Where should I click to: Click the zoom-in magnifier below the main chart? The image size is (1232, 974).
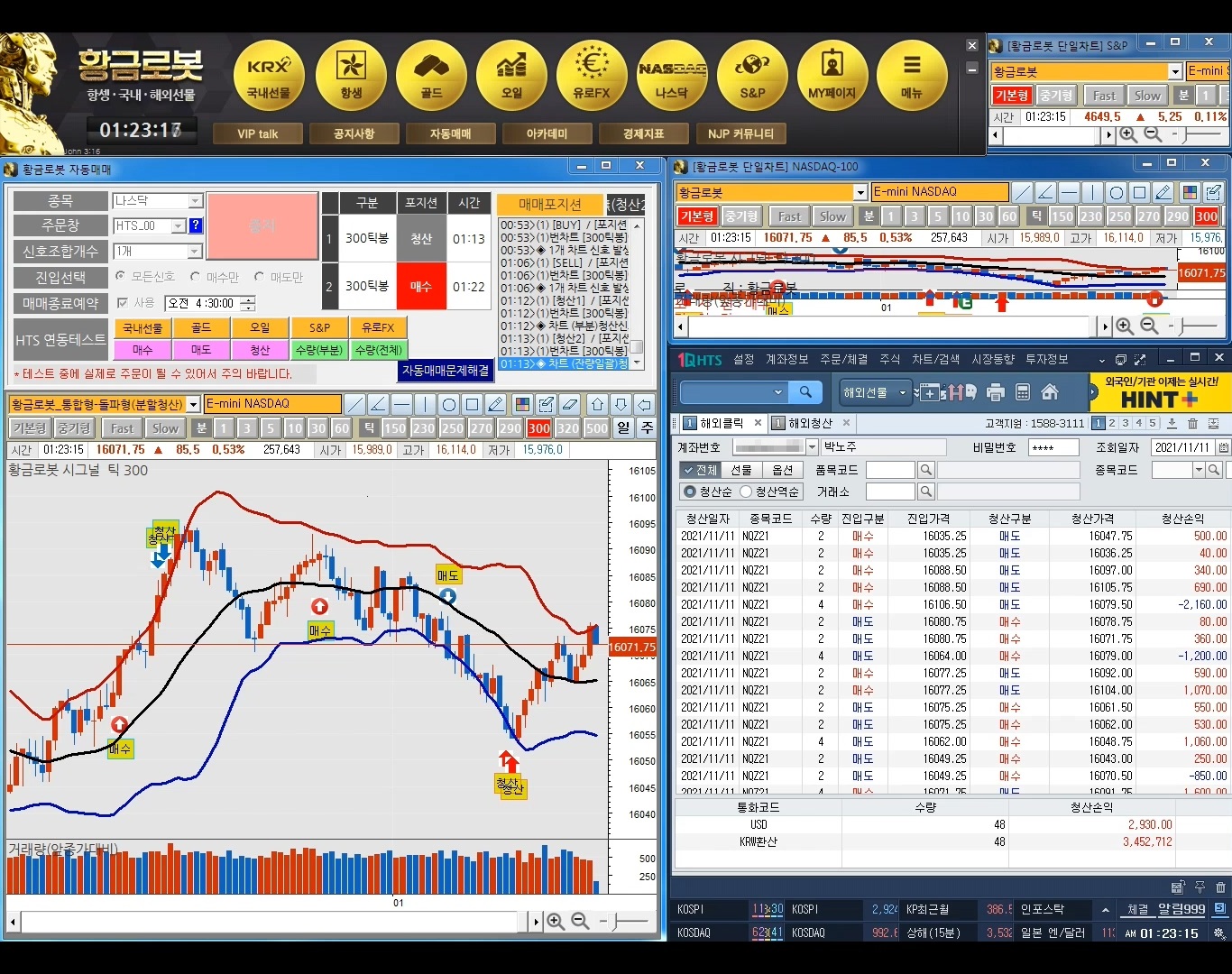[556, 922]
